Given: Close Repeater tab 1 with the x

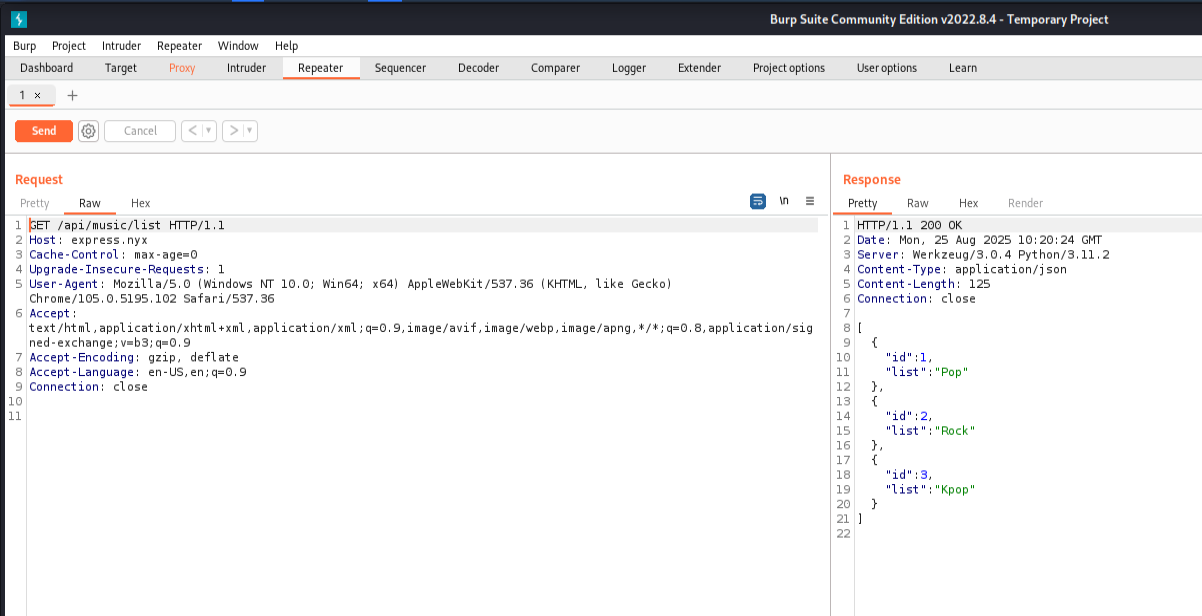Looking at the screenshot, I should (x=38, y=95).
